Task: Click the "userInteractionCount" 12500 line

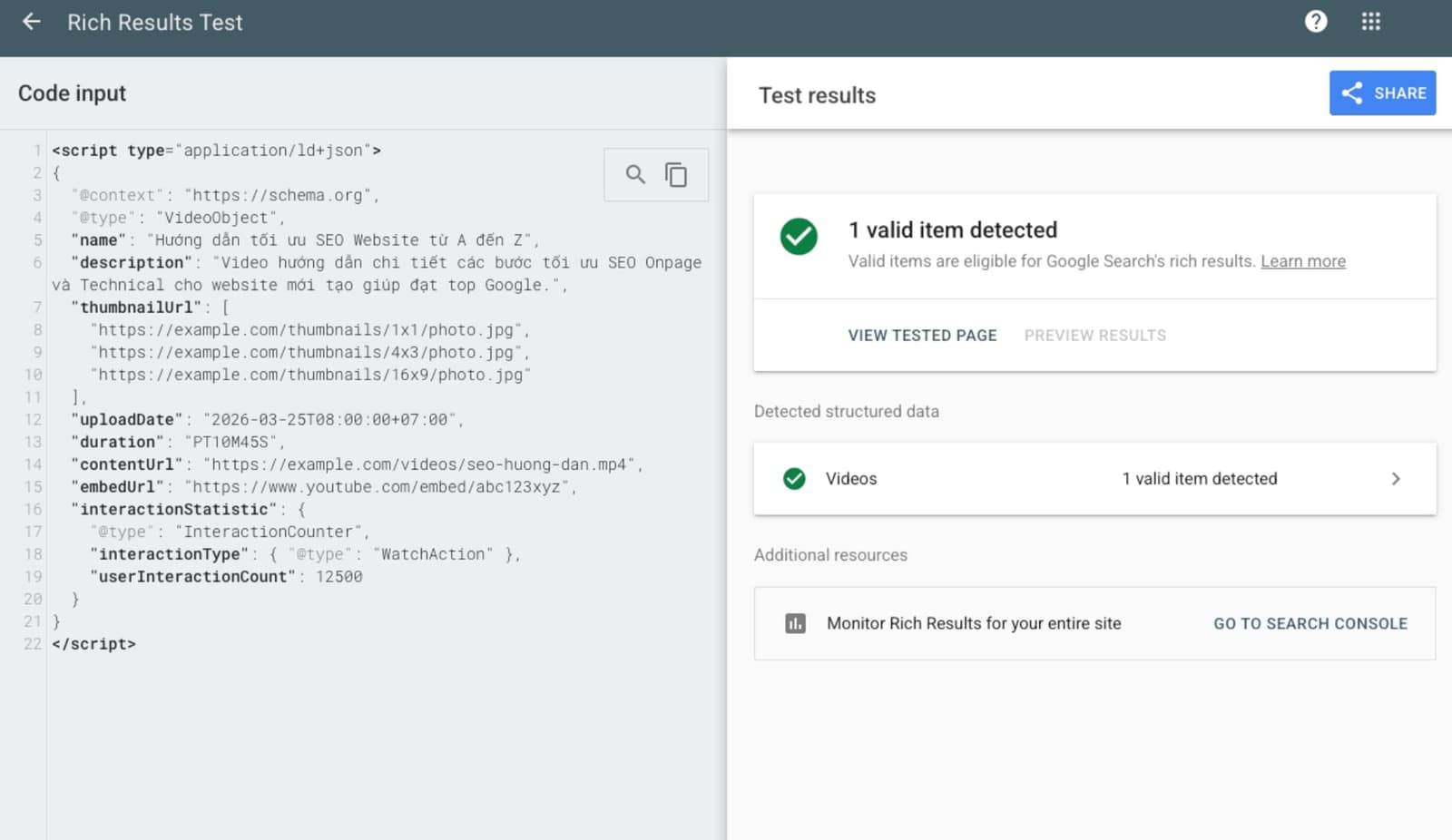Action: (x=226, y=577)
